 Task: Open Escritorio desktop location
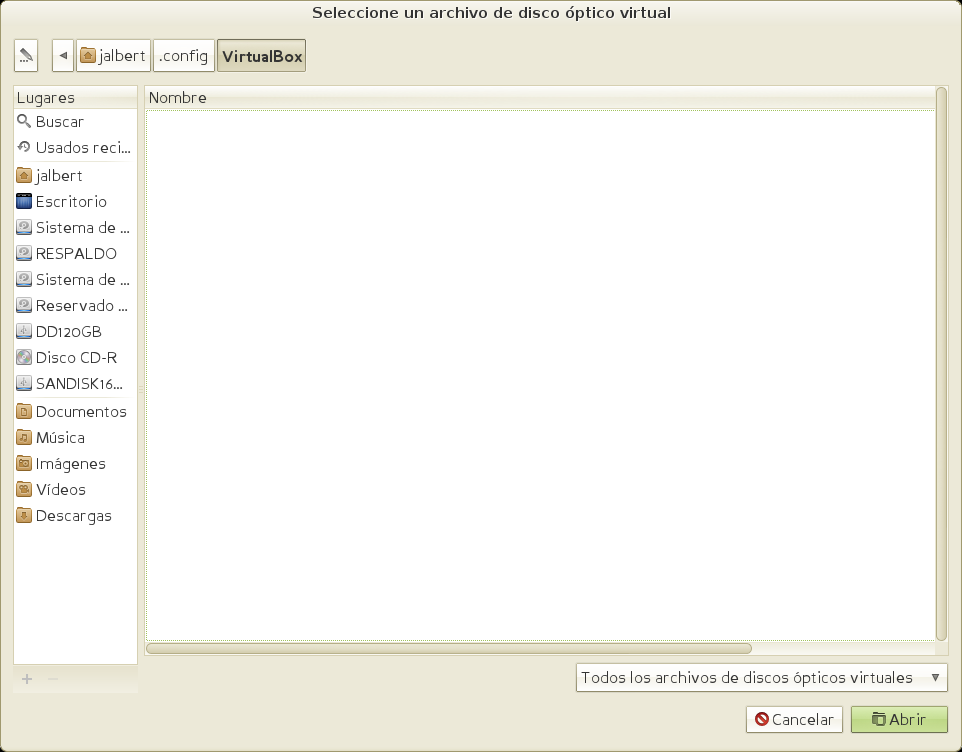(71, 202)
